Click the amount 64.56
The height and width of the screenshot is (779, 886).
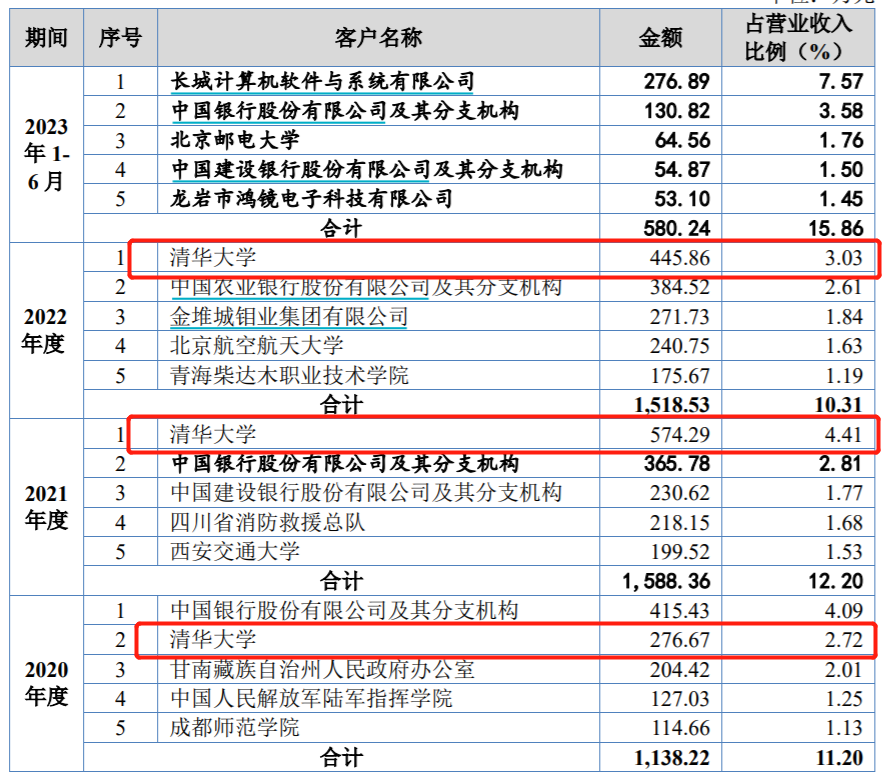(682, 140)
